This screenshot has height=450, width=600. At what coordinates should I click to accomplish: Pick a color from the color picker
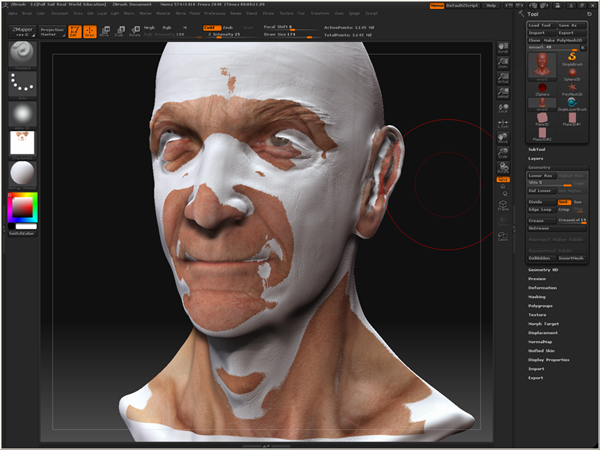pos(20,208)
